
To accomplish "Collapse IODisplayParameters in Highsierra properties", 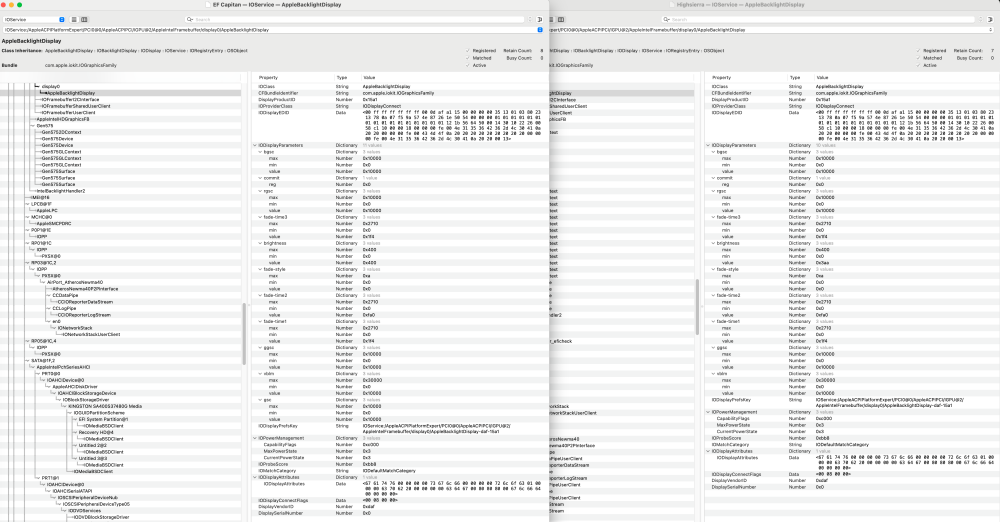I will pos(708,145).
